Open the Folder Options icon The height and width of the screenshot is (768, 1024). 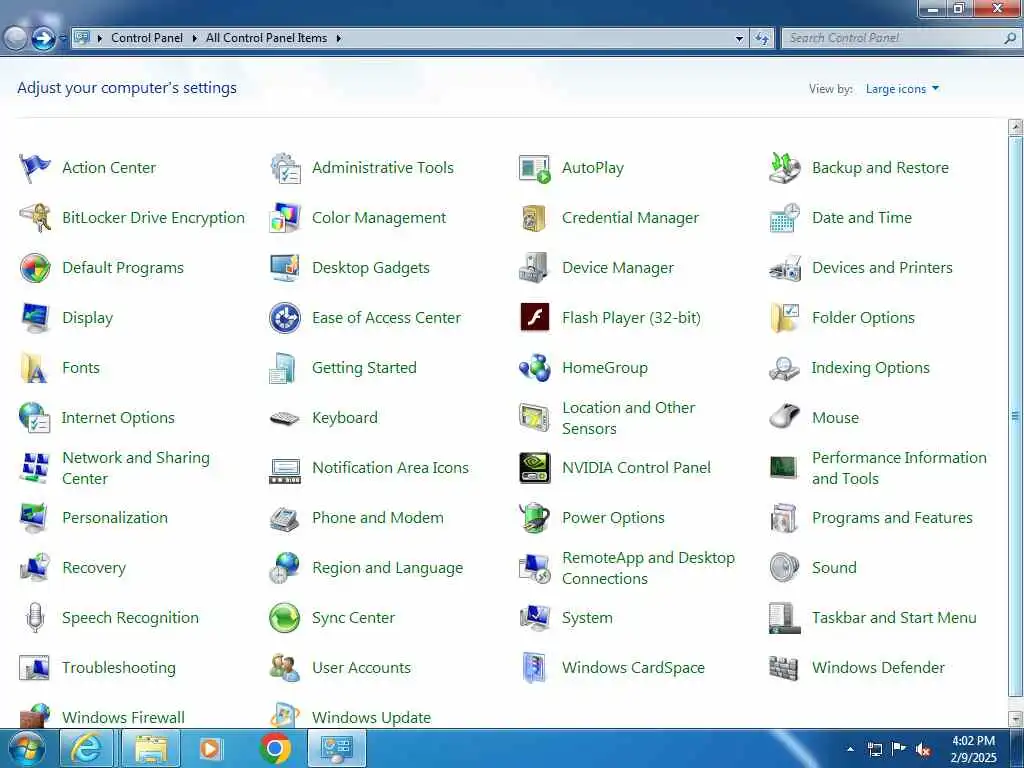(784, 318)
